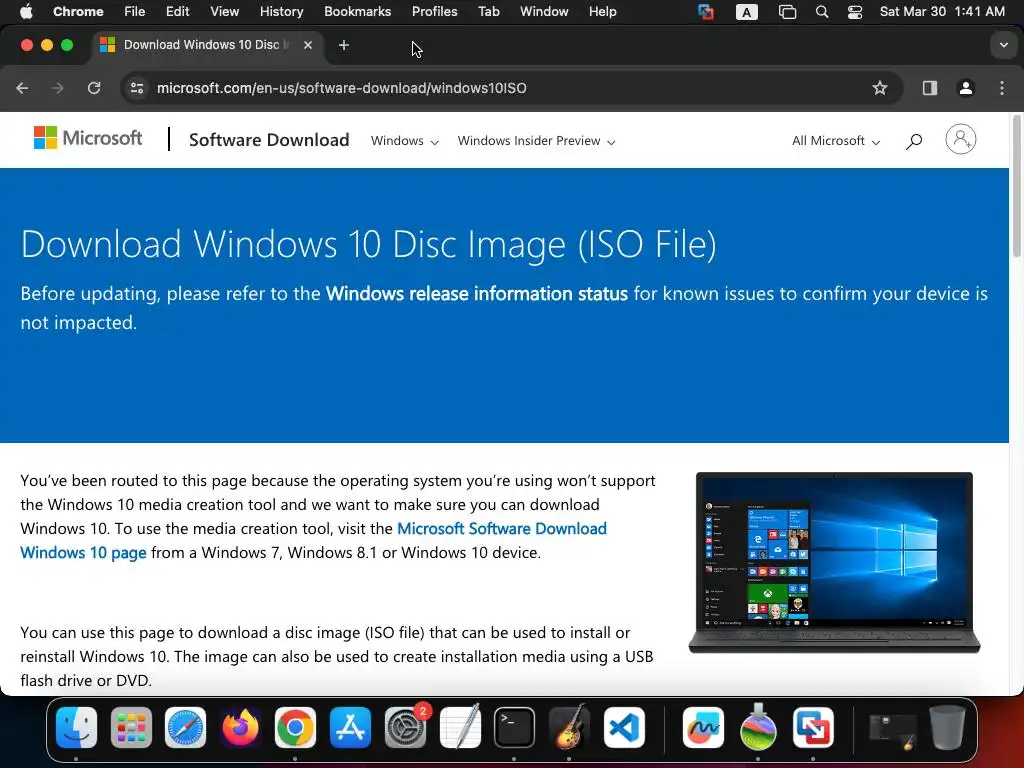The width and height of the screenshot is (1024, 768).
Task: Open the App Store from the Dock
Action: tap(350, 727)
